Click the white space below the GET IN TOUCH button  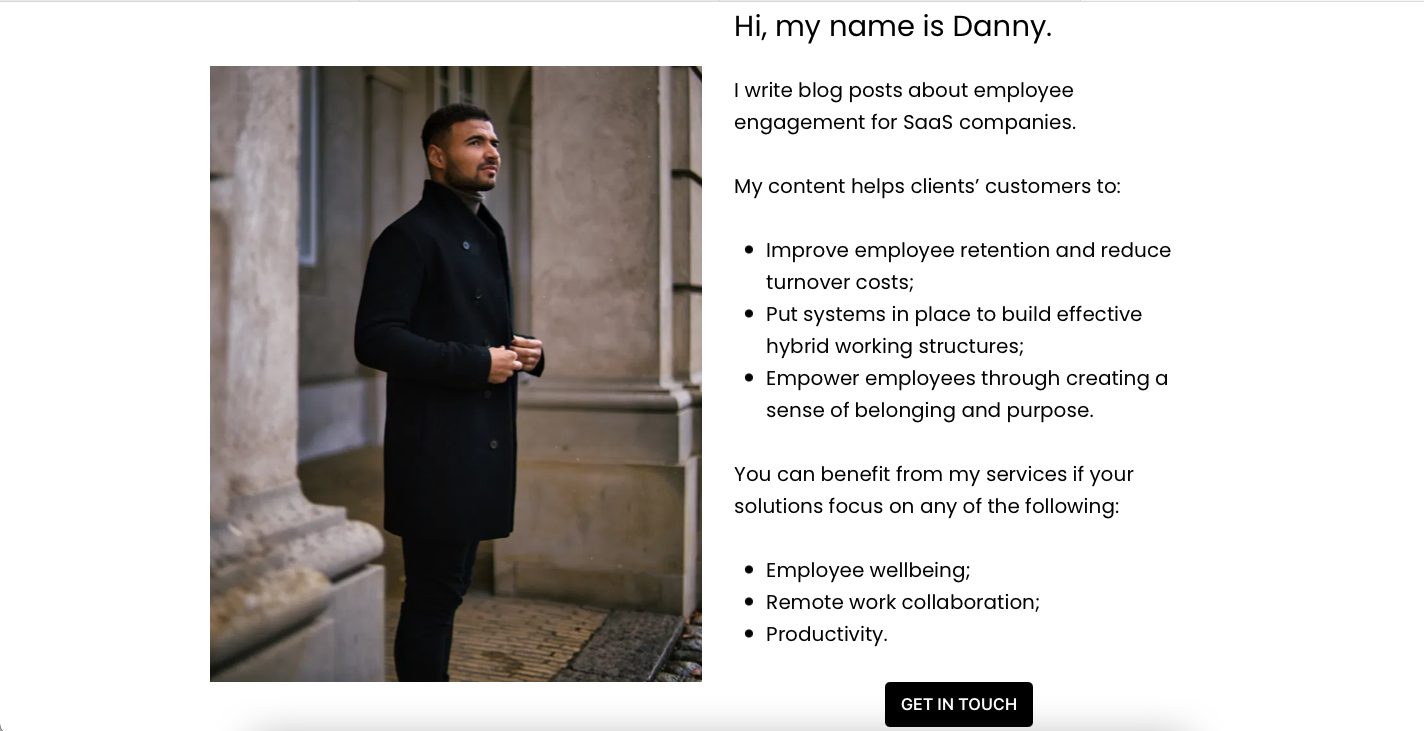(x=959, y=727)
